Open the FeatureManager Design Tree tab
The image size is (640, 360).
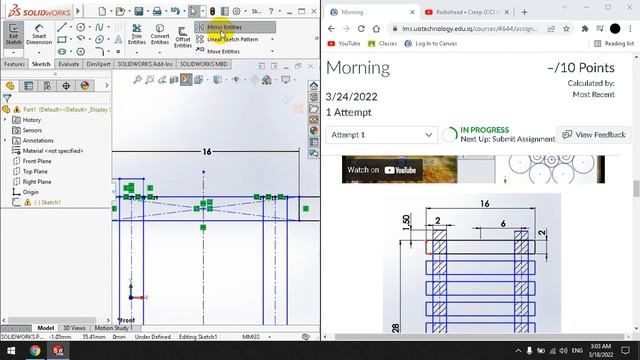10,86
